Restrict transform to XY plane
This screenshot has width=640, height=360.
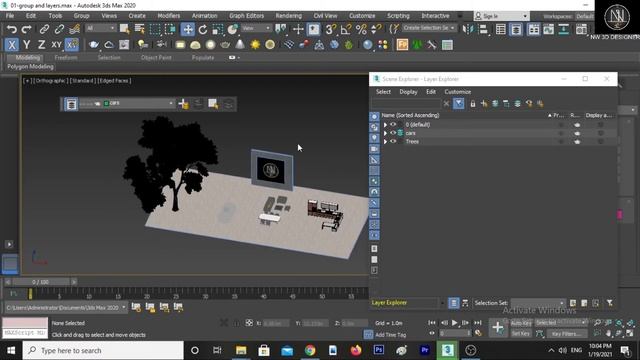tap(56, 45)
